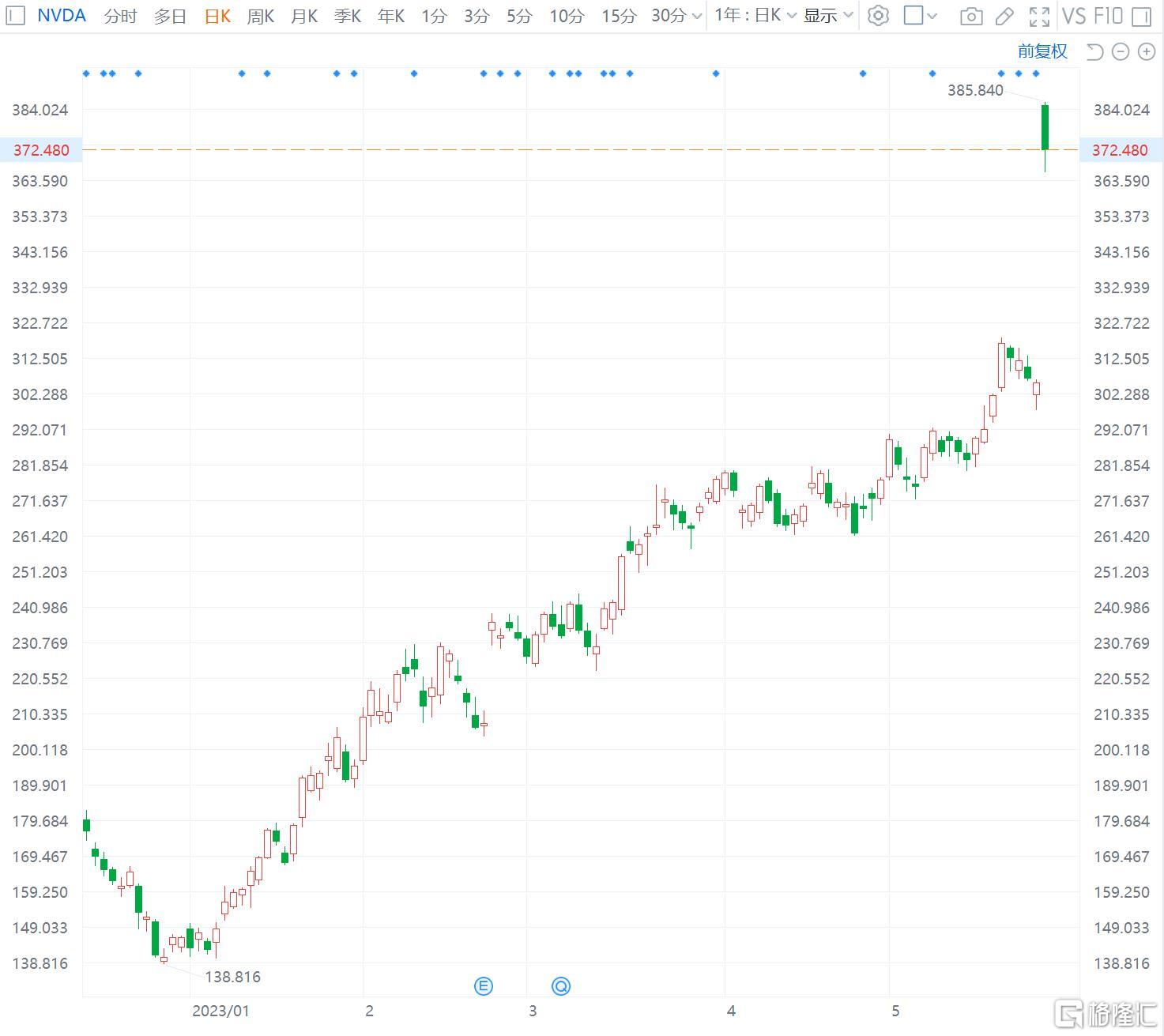The width and height of the screenshot is (1164, 1036).
Task: Toggle the left sidebar panel icon
Action: (x=15, y=16)
